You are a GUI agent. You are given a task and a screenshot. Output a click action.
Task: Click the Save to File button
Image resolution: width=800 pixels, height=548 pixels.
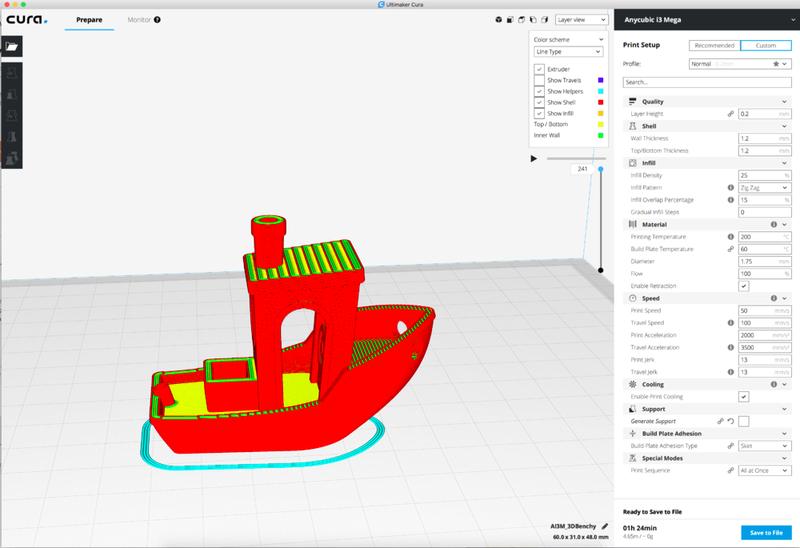[x=765, y=531]
